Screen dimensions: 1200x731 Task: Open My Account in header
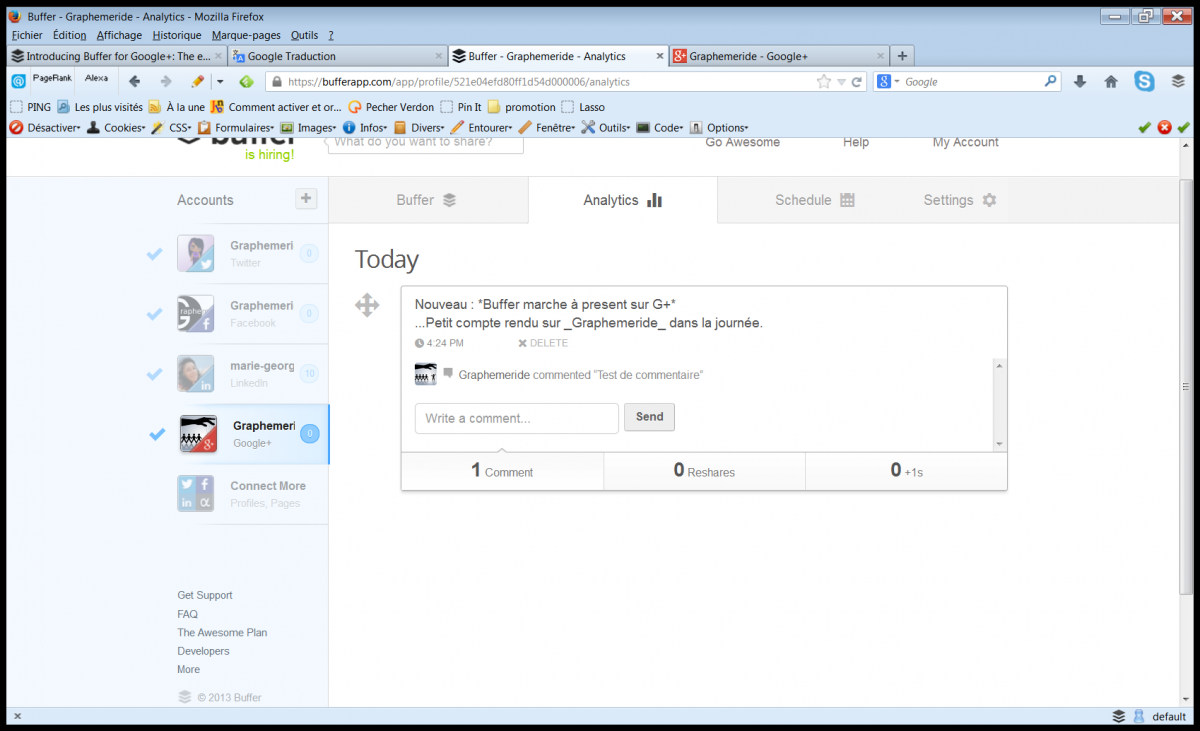966,143
